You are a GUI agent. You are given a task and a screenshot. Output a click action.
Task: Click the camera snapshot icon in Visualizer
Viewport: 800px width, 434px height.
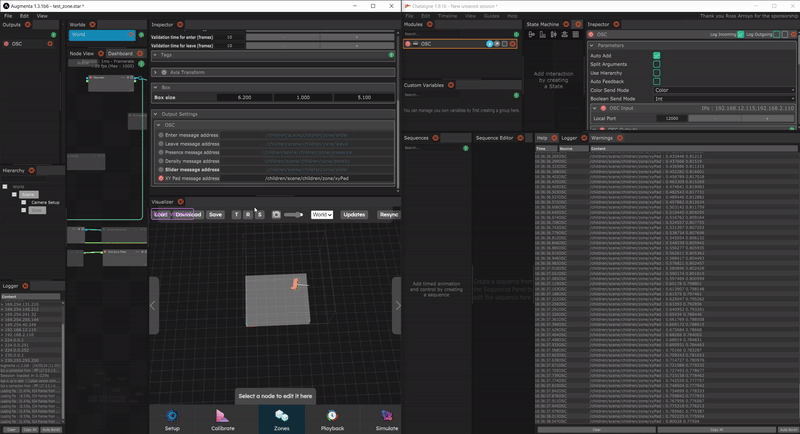[276, 214]
